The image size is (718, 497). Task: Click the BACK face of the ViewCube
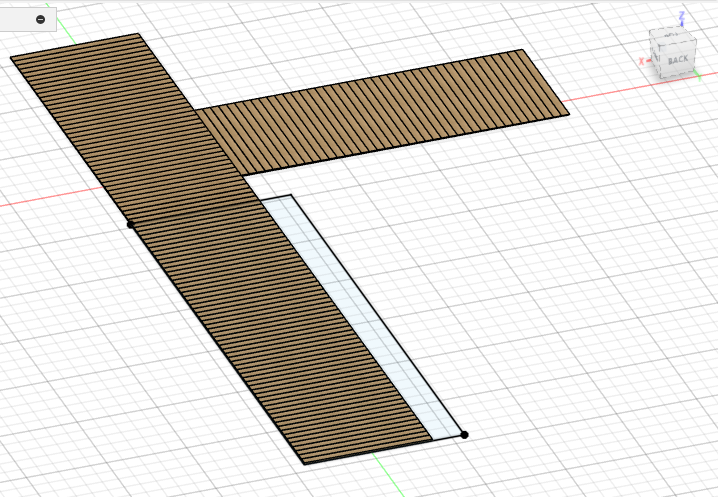pos(678,60)
